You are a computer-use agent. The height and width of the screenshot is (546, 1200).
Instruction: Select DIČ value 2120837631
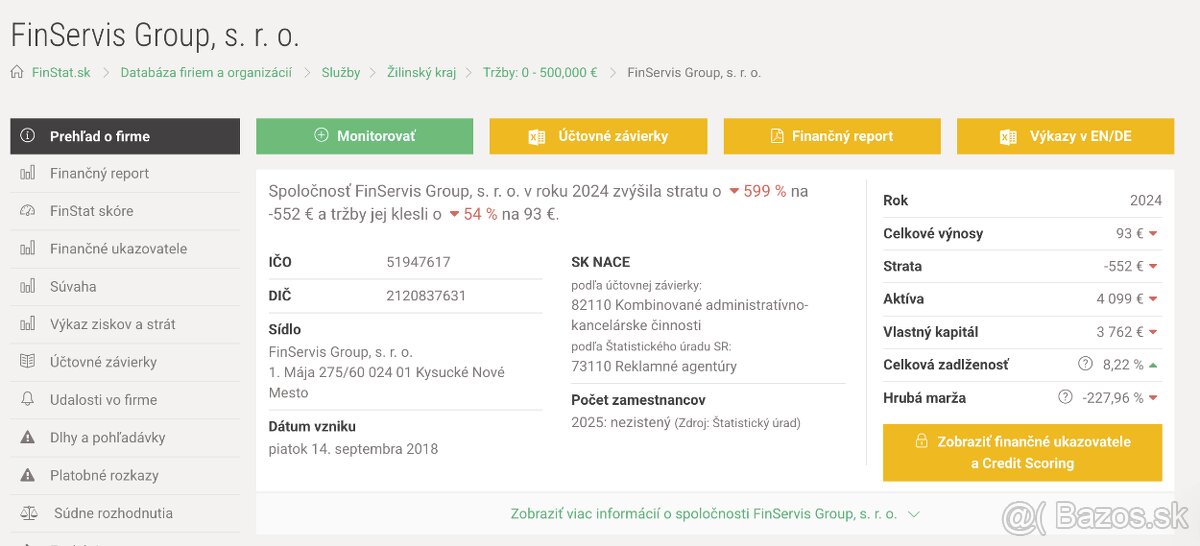click(426, 296)
